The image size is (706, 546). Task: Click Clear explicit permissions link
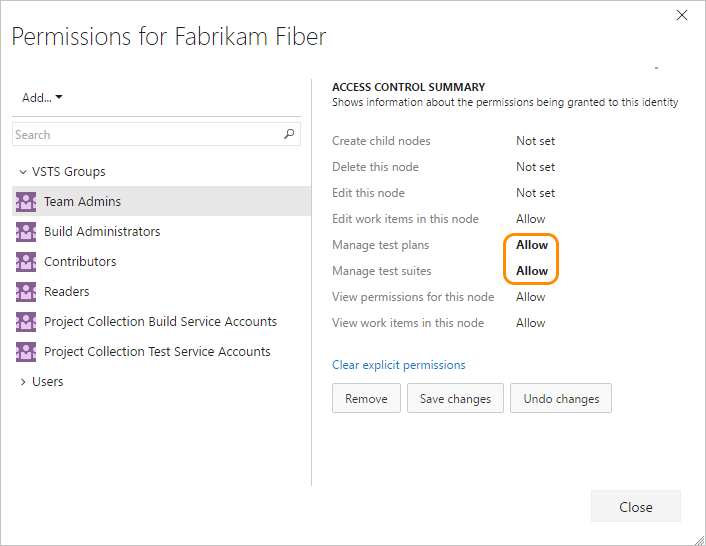(398, 365)
